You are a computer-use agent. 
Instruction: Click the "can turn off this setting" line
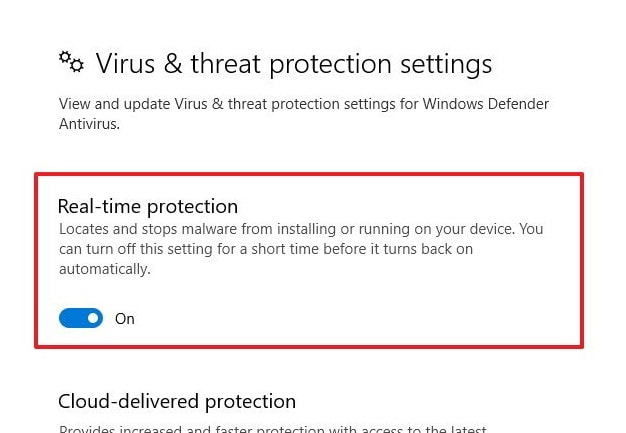click(266, 249)
